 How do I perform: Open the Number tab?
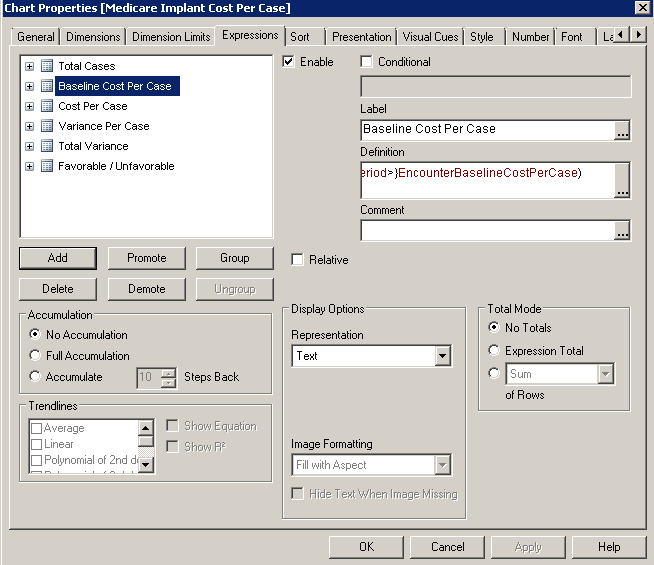(531, 37)
